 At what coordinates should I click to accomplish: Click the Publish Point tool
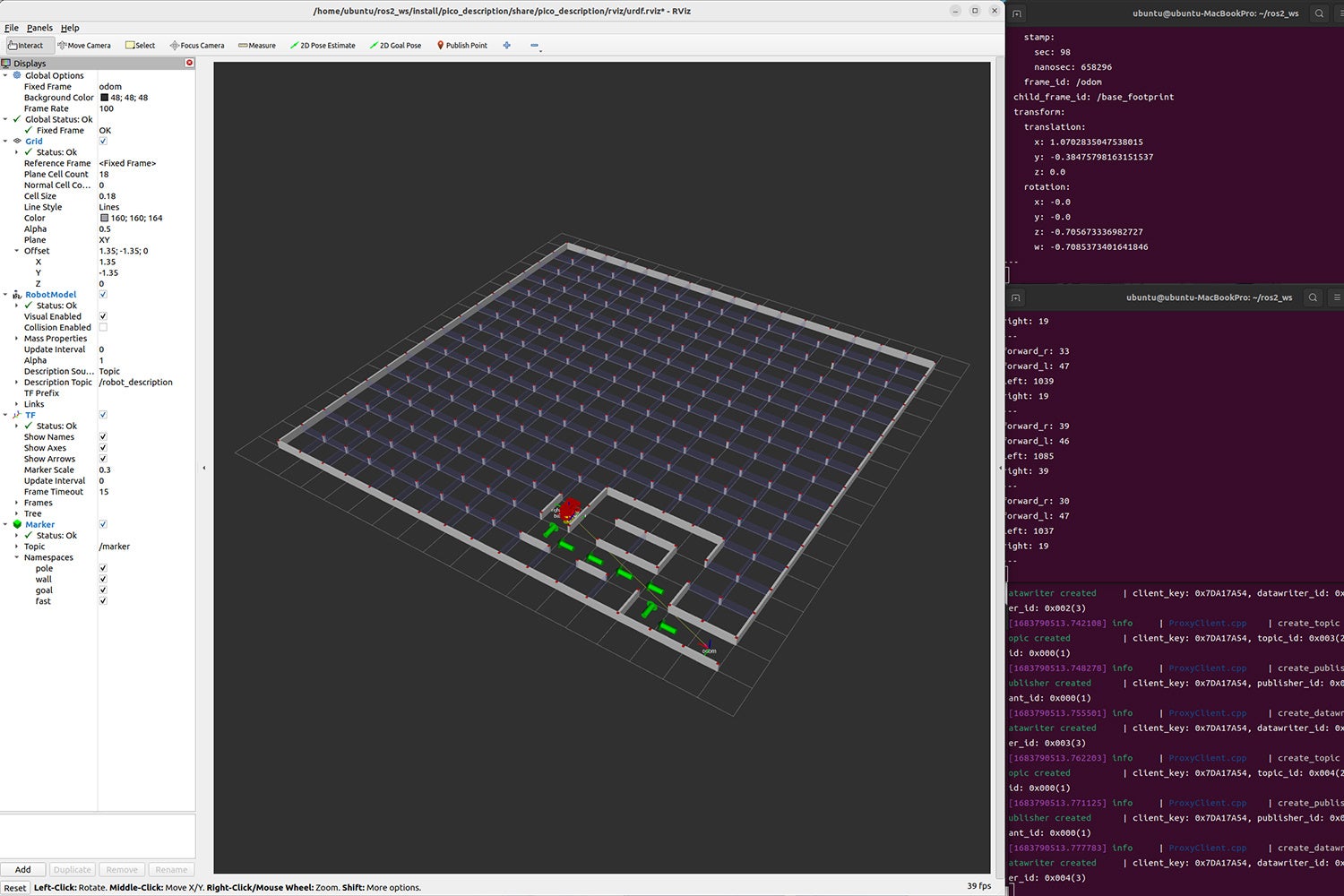tap(462, 45)
